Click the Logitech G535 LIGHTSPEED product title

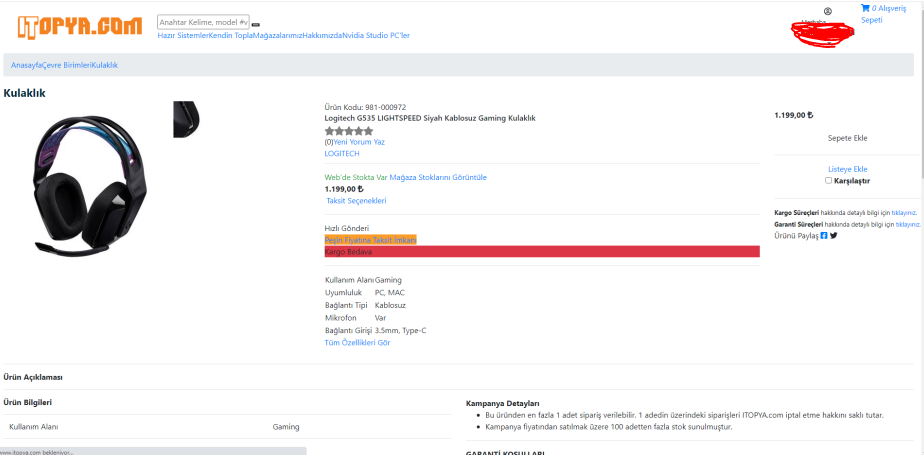(x=430, y=118)
